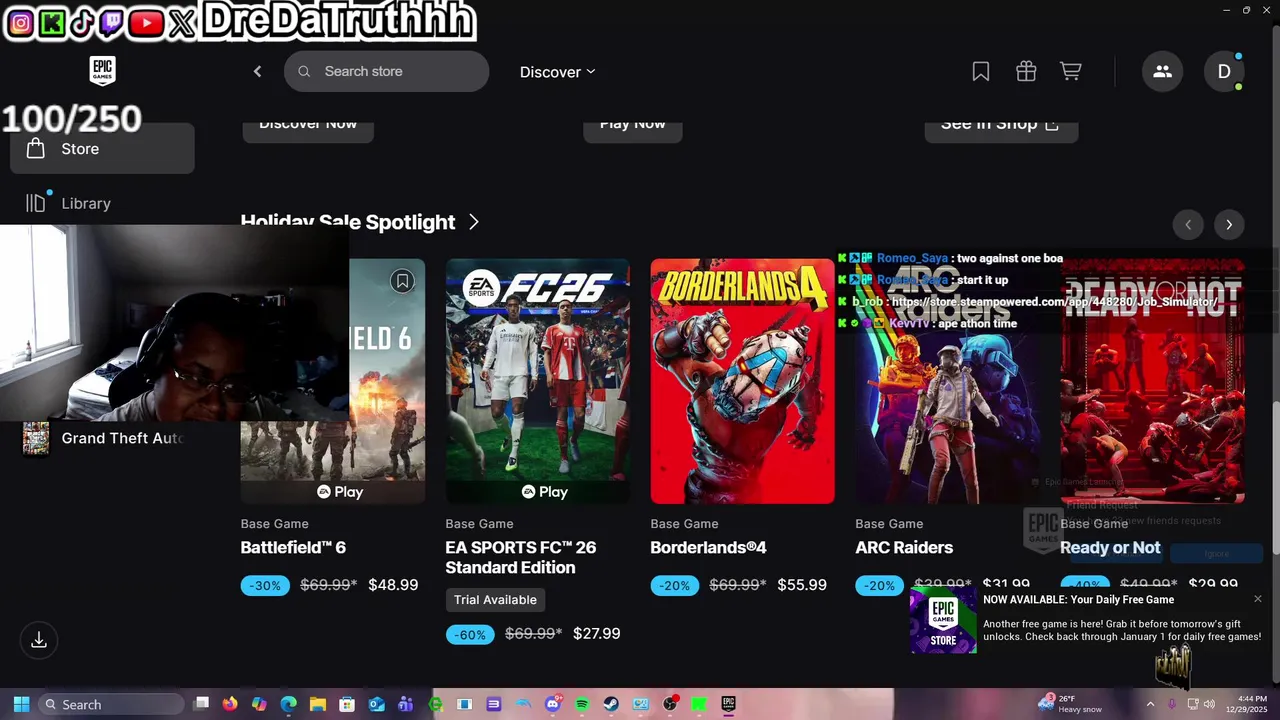Open Task View on the taskbar
This screenshot has width=1280, height=720.
tap(201, 703)
